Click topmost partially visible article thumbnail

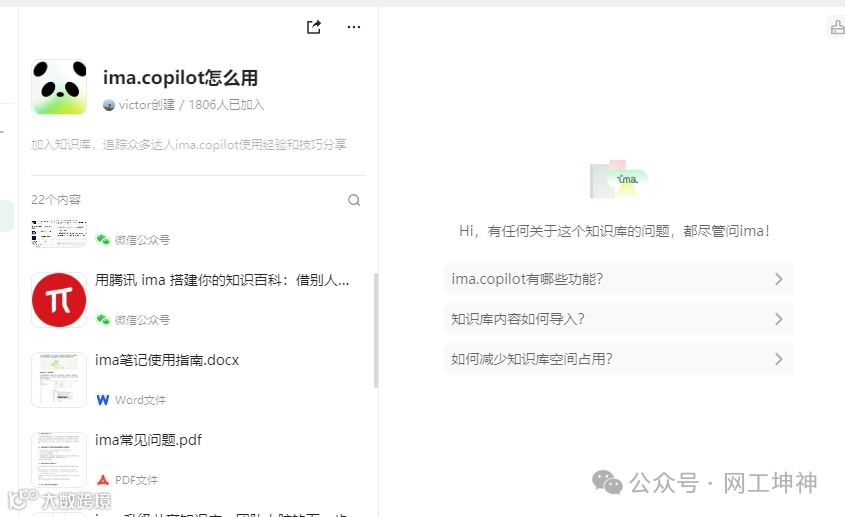click(x=59, y=233)
